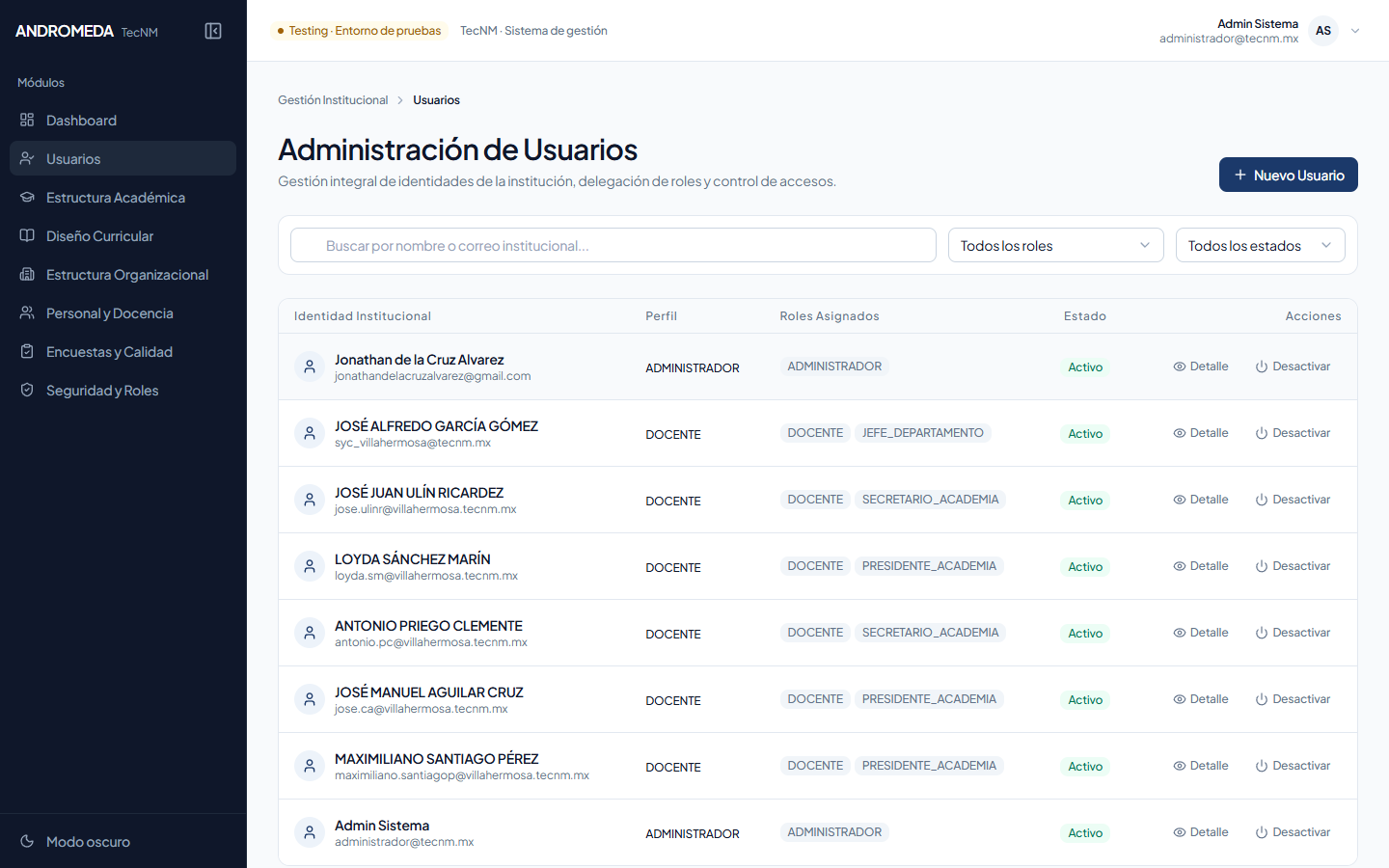Image resolution: width=1389 pixels, height=868 pixels.
Task: Deactivate user JOSÉ MANUEL AGUILAR CRUZ
Action: tap(1293, 699)
